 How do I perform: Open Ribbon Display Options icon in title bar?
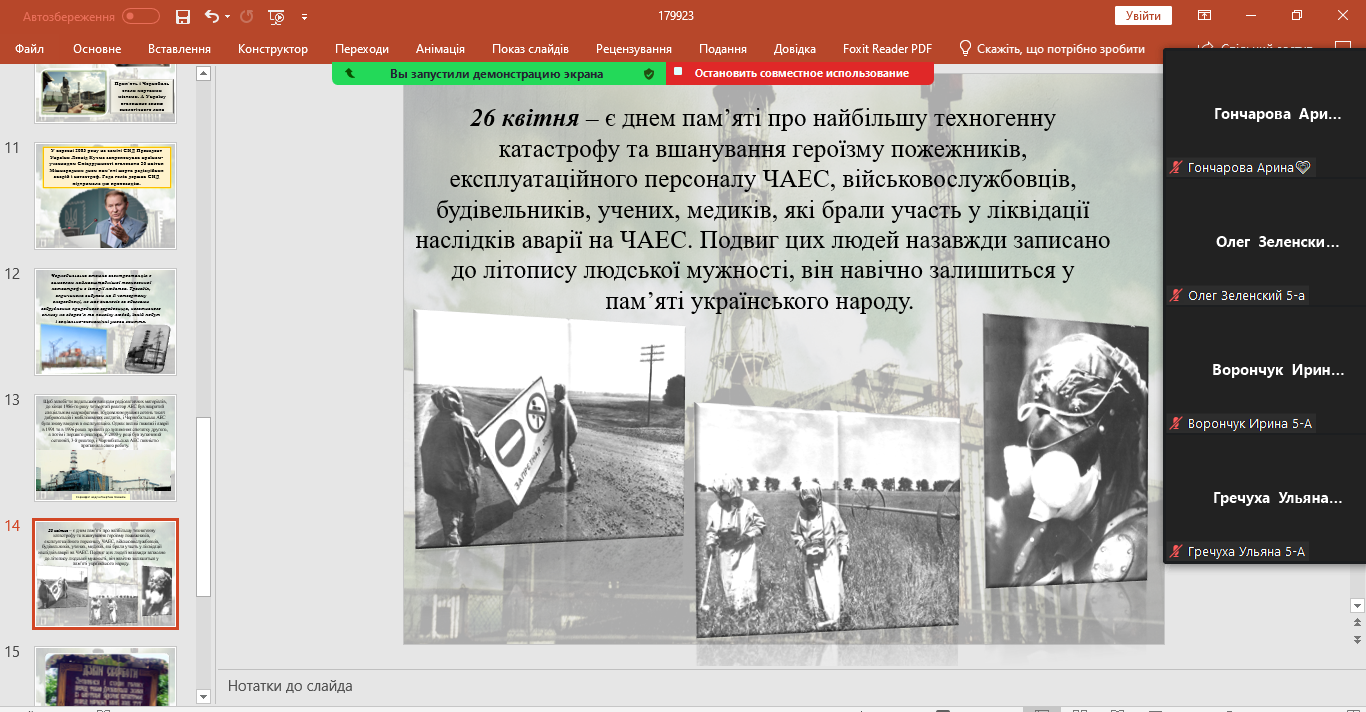pyautogui.click(x=1205, y=16)
